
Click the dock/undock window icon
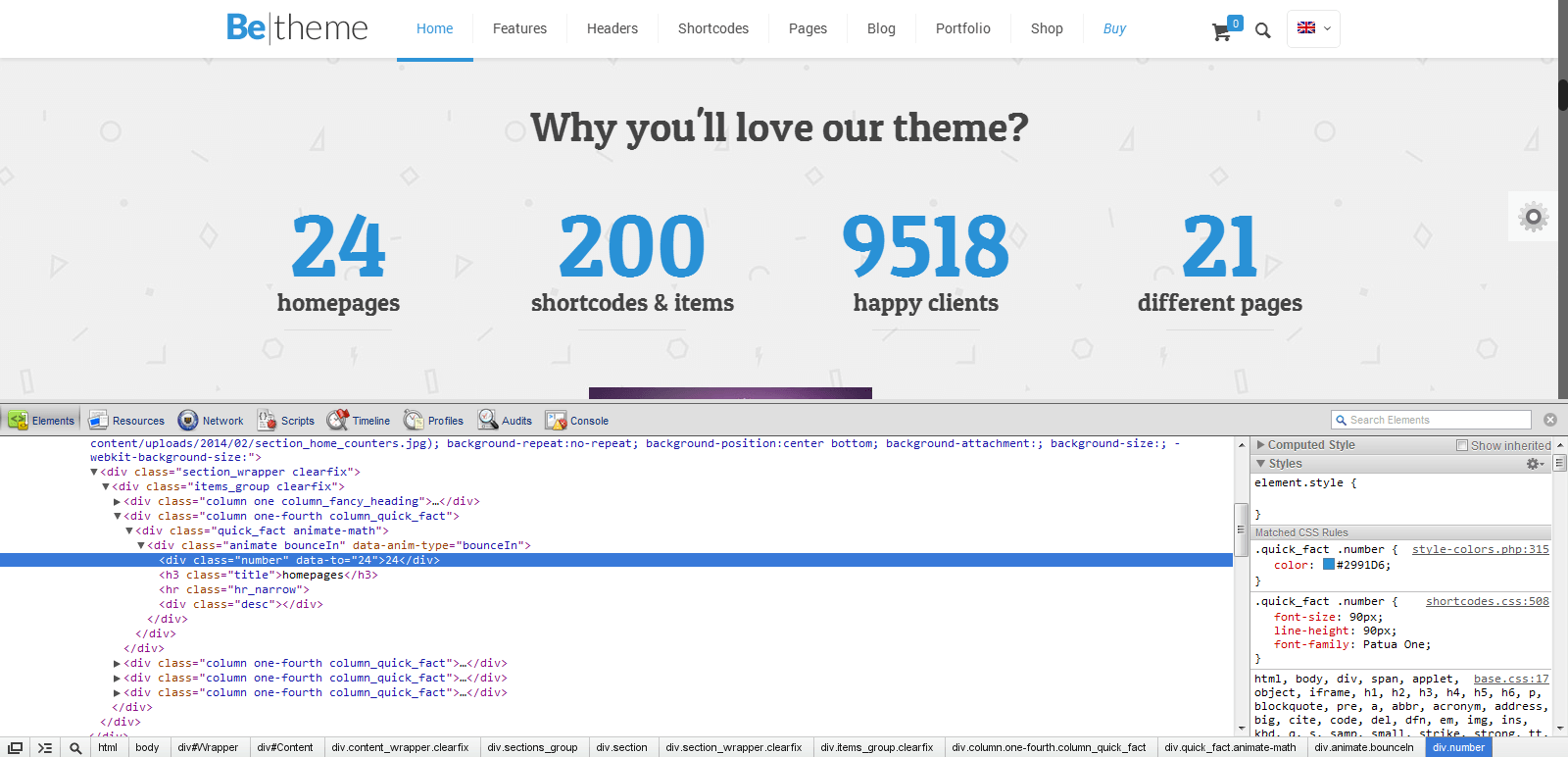tap(16, 747)
